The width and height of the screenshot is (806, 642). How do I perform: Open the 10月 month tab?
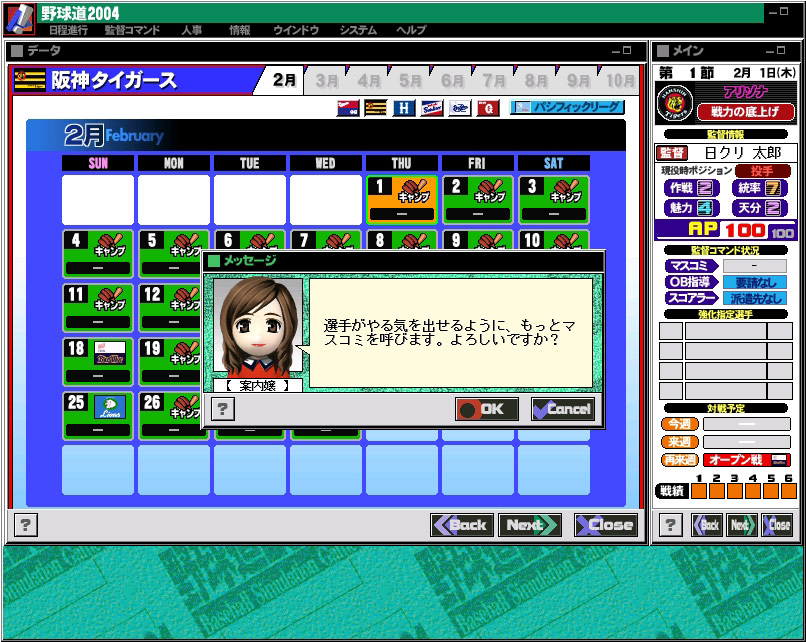pyautogui.click(x=619, y=81)
